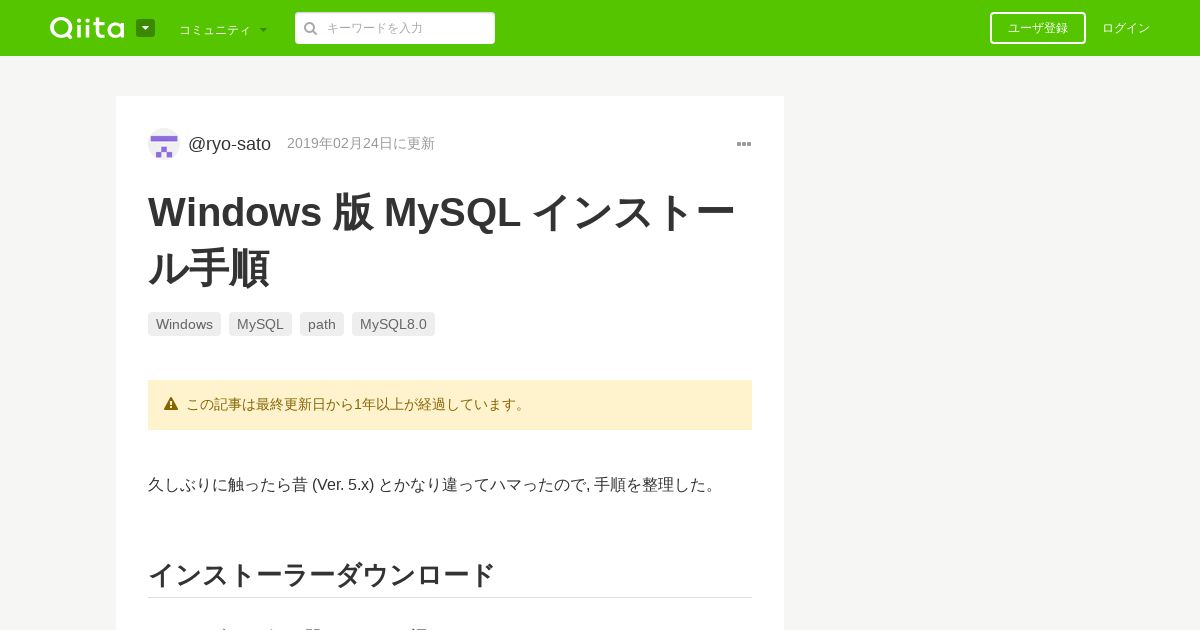The height and width of the screenshot is (630, 1200).
Task: Select the MySQL tag
Action: point(260,324)
